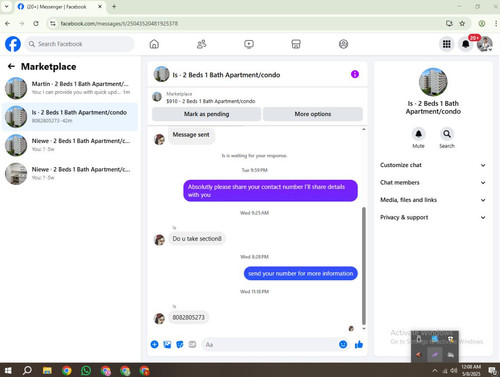
Task: Click the taskbar search icon
Action: tap(27, 370)
